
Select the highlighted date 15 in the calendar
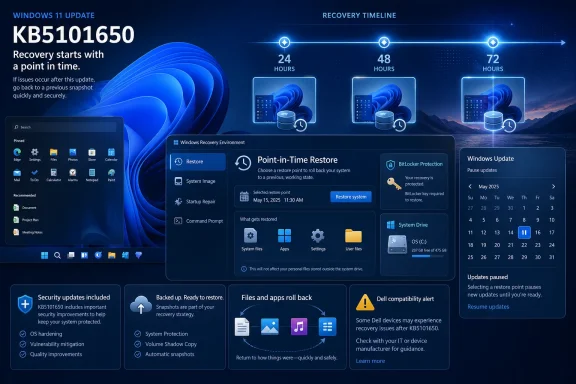pyautogui.click(x=524, y=232)
